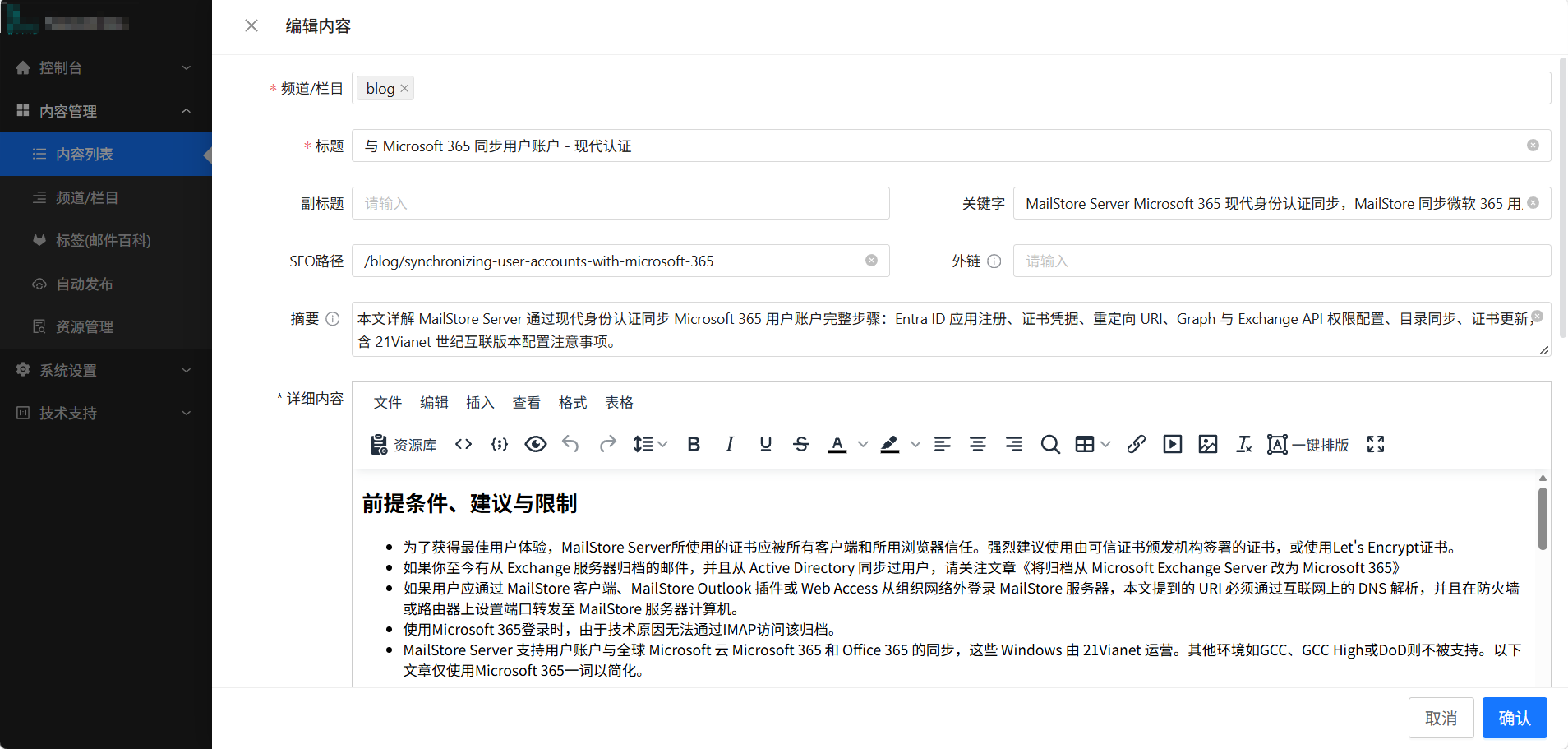
Task: Toggle underline formatting
Action: point(765,445)
